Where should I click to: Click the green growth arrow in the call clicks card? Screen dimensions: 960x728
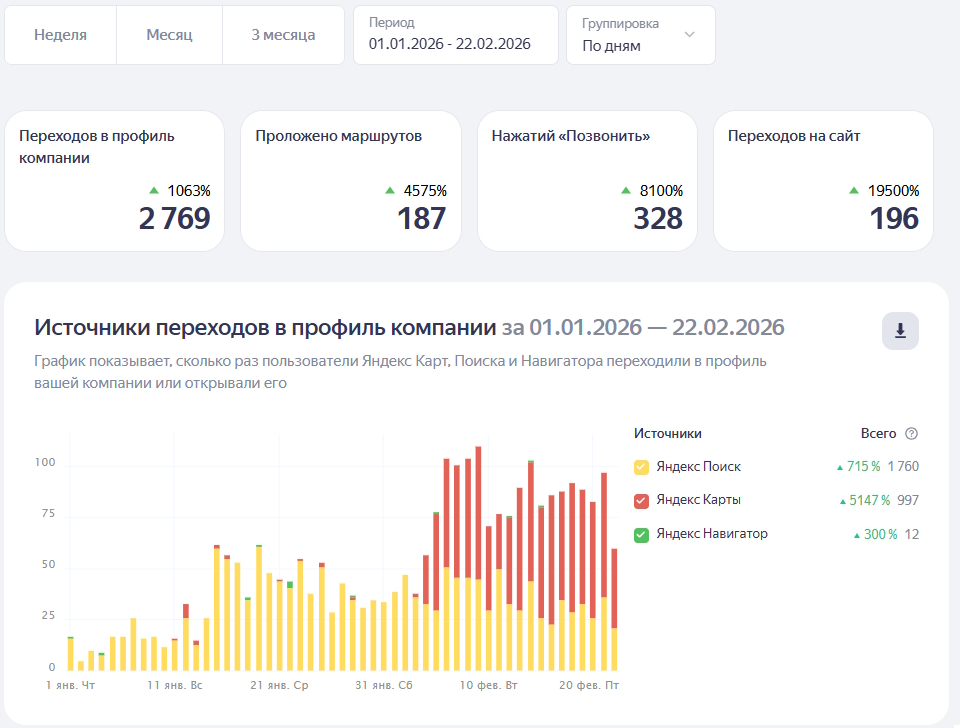[626, 190]
